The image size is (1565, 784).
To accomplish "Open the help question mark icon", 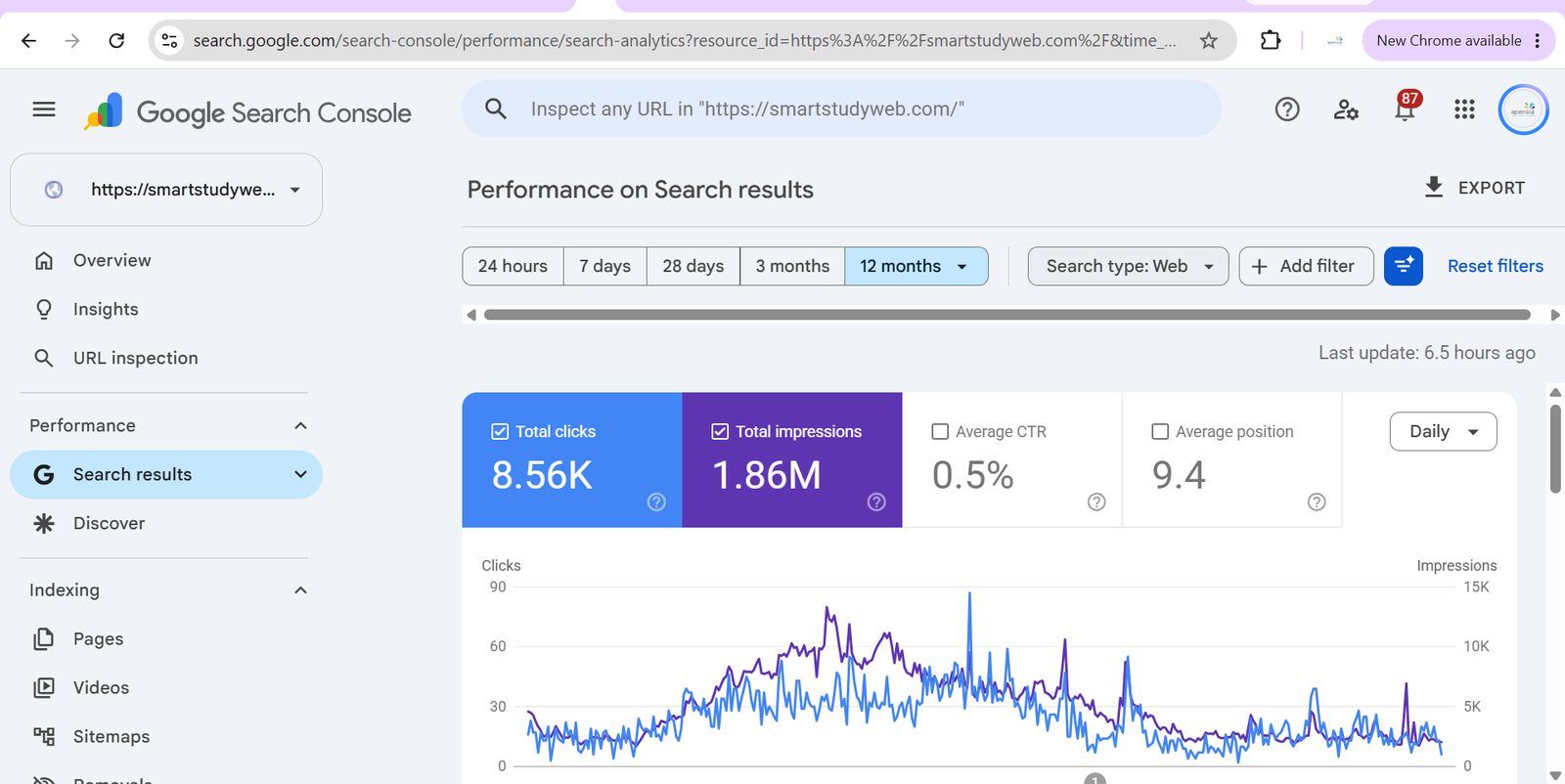I will point(1287,109).
